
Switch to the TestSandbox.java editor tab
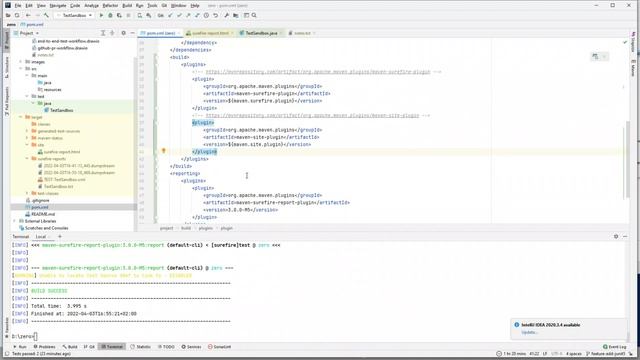pos(261,33)
